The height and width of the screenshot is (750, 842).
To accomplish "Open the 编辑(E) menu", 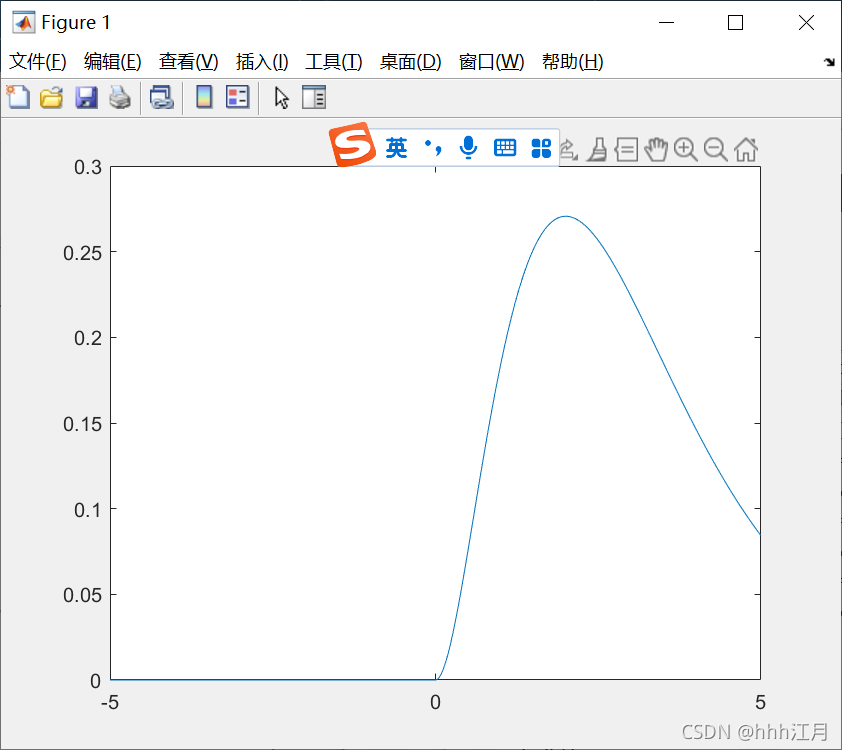I will pos(113,62).
